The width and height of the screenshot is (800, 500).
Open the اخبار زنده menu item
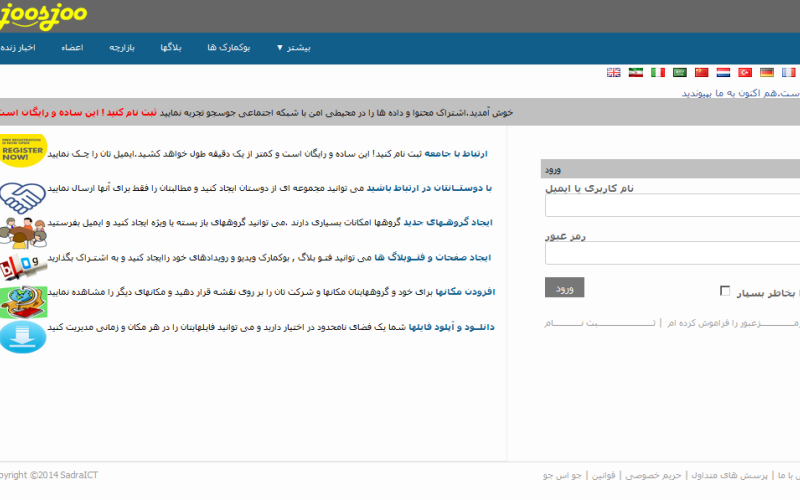click(x=18, y=47)
